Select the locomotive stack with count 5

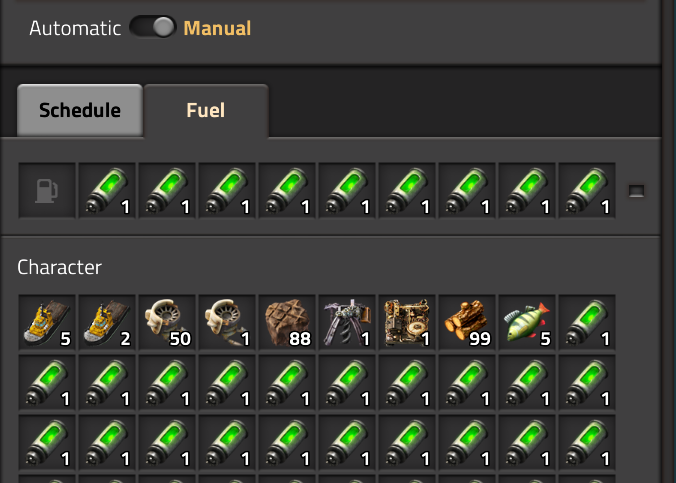(46, 322)
